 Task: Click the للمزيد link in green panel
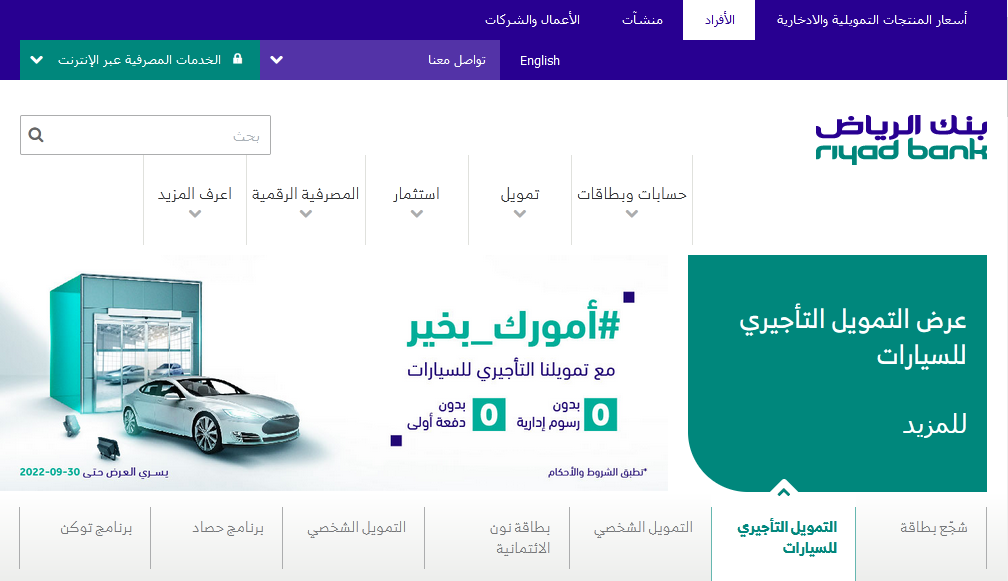point(935,425)
